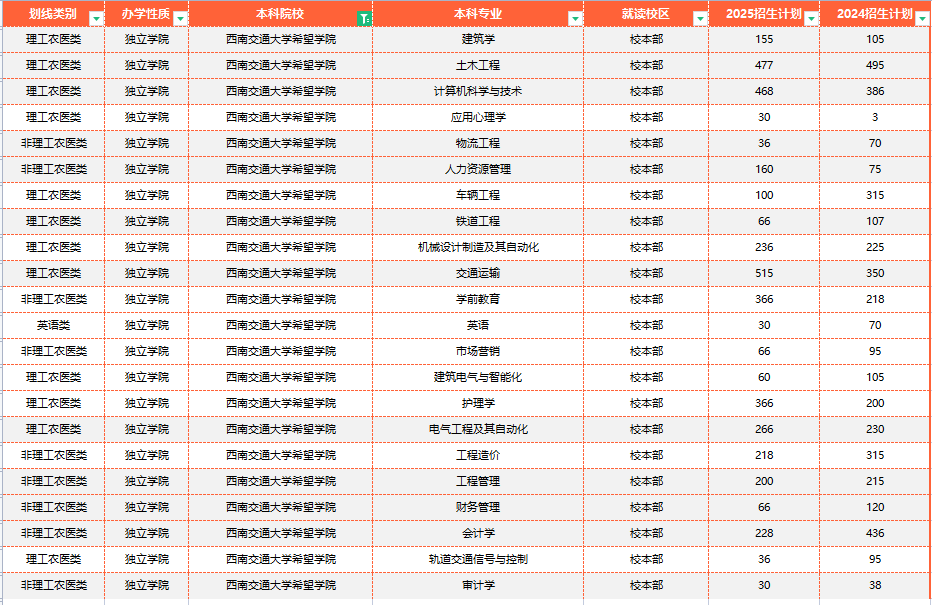The width and height of the screenshot is (932, 605).
Task: Select the 护理学 major cell
Action: [478, 404]
